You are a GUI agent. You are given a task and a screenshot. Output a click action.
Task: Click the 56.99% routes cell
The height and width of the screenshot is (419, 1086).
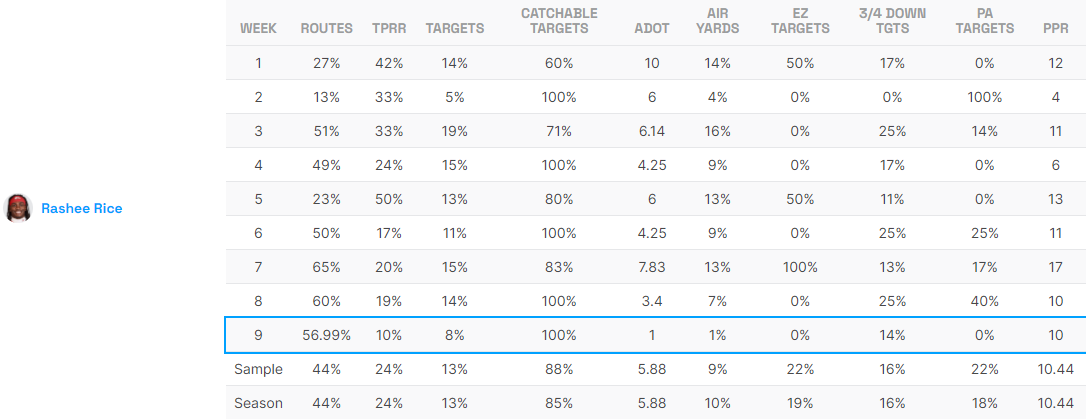coord(326,336)
